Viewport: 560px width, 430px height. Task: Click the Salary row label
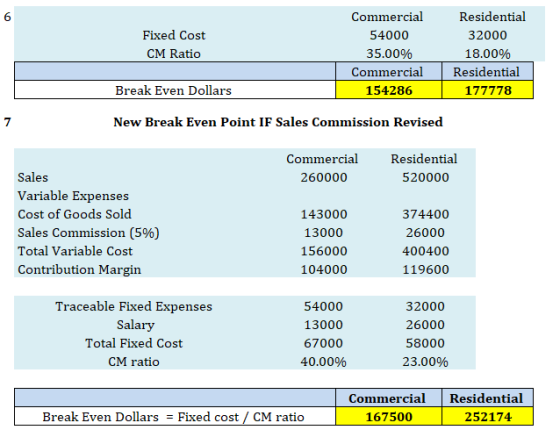coord(135,325)
